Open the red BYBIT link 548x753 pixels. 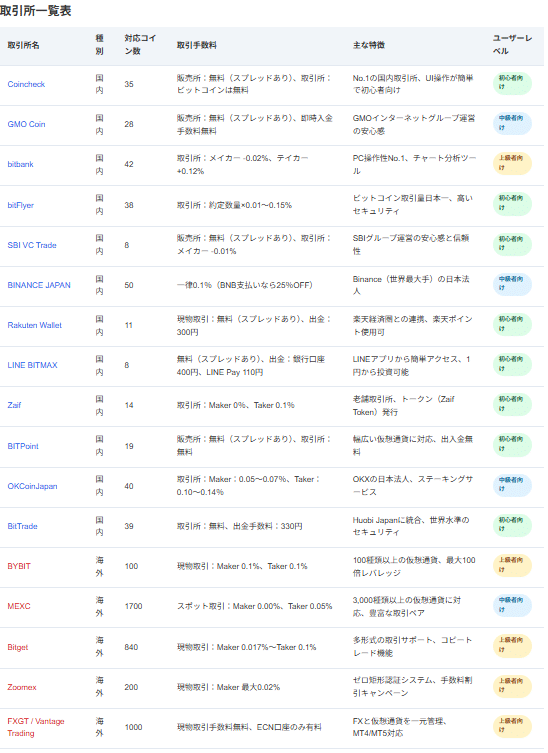(19, 566)
